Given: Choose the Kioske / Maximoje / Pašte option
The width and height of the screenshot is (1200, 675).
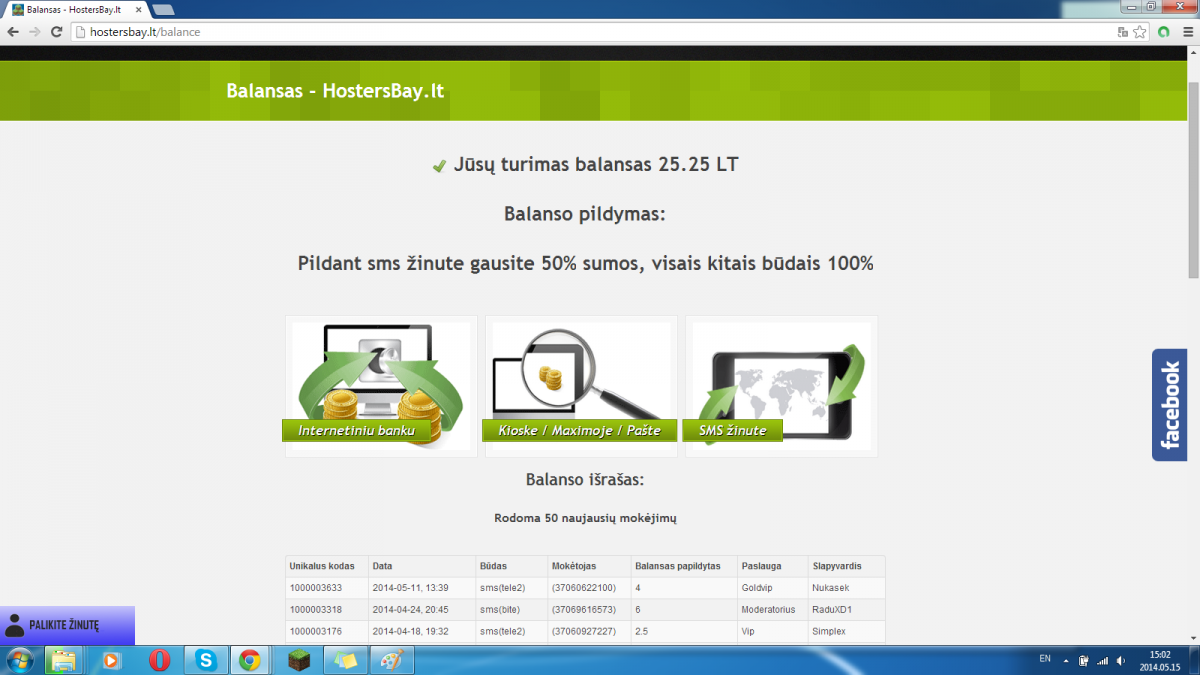Looking at the screenshot, I should coord(581,430).
